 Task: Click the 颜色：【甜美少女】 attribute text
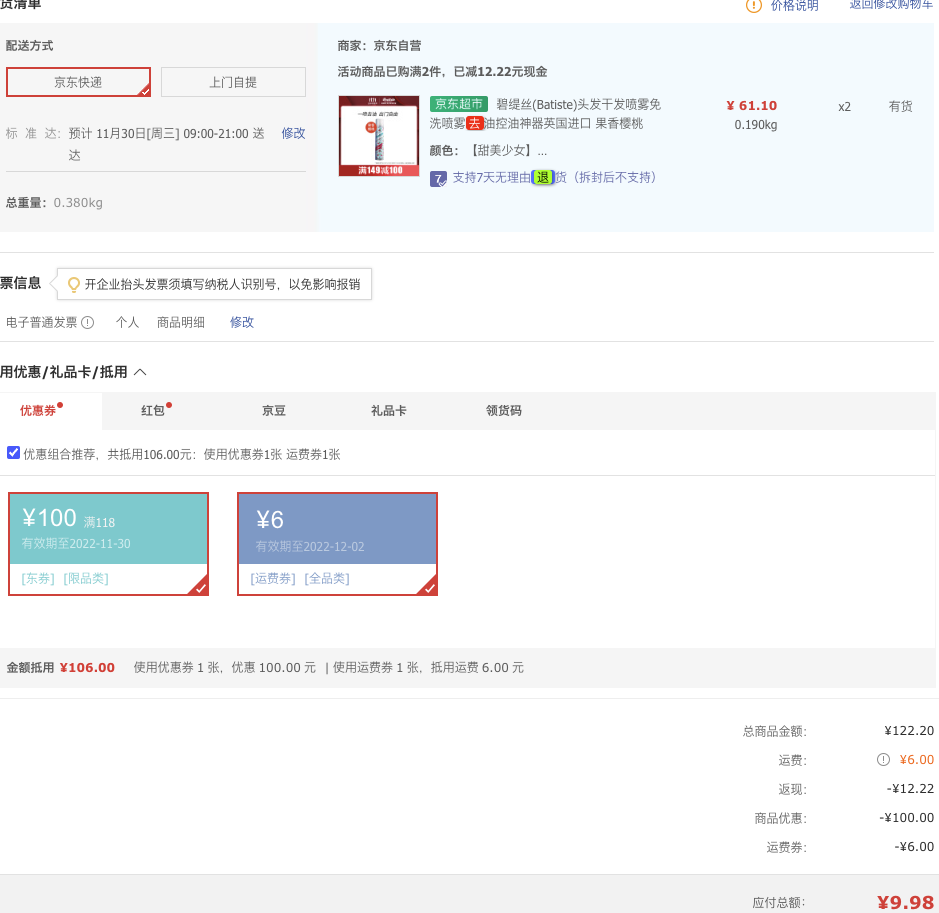point(488,150)
